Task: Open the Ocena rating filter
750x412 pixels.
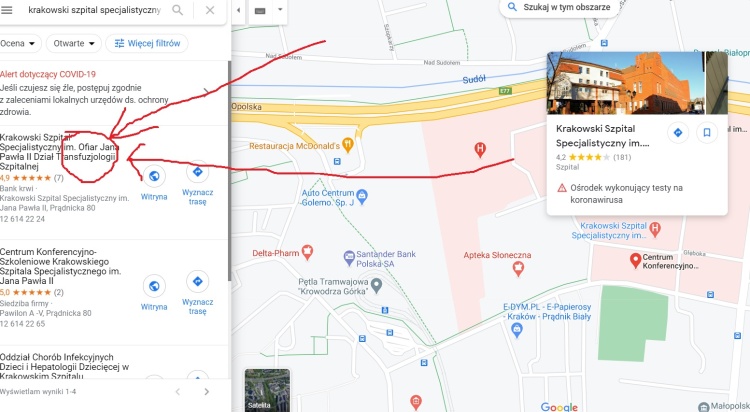Action: tap(19, 44)
